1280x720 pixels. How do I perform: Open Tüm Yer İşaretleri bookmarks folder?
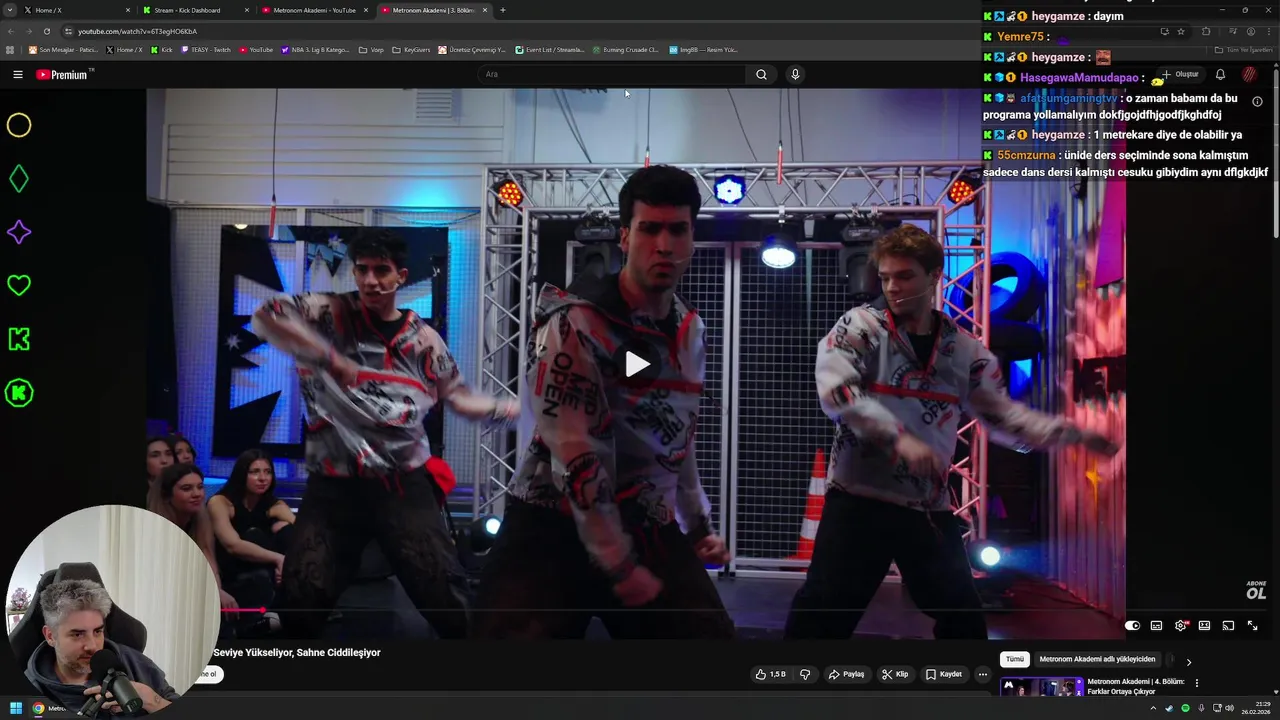point(1243,49)
